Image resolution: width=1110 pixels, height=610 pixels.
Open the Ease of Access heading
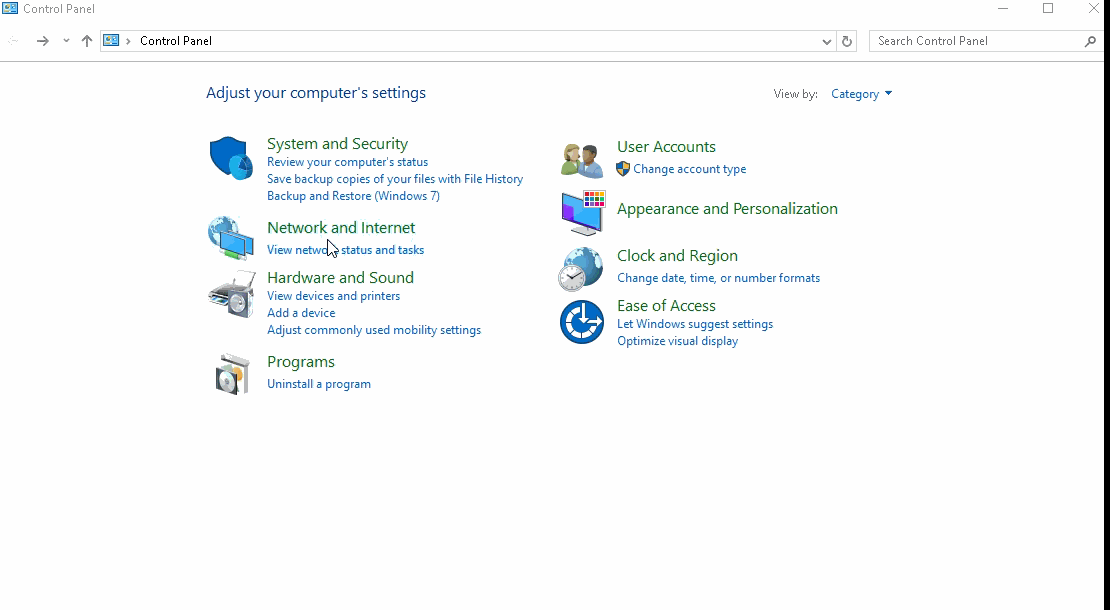coord(666,306)
